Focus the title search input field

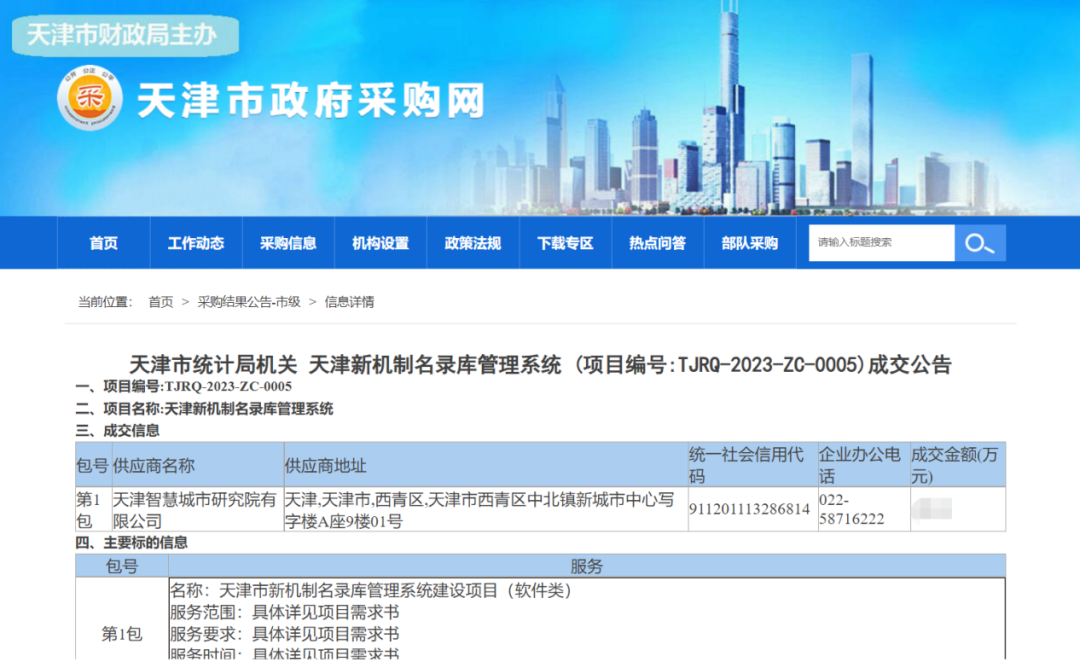tap(882, 243)
